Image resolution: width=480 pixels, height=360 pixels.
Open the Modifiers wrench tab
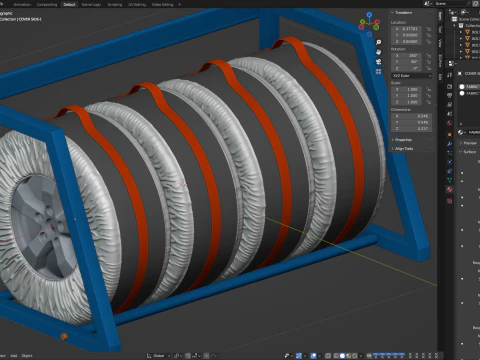(x=450, y=144)
